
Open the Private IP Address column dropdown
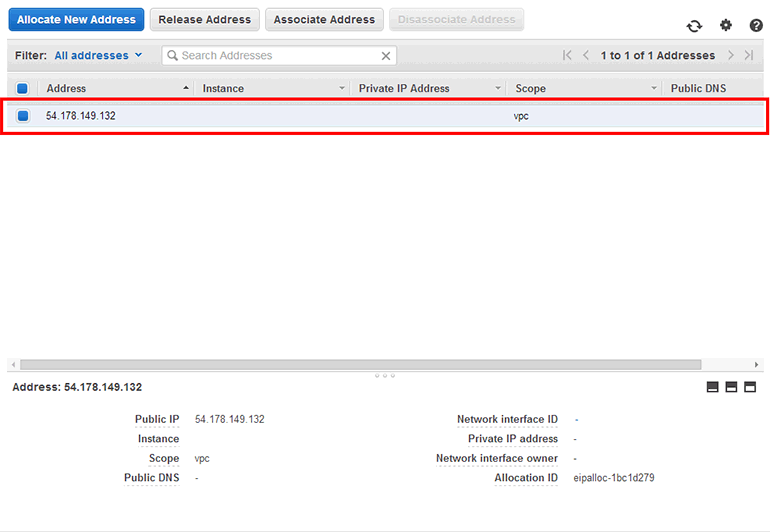click(498, 89)
